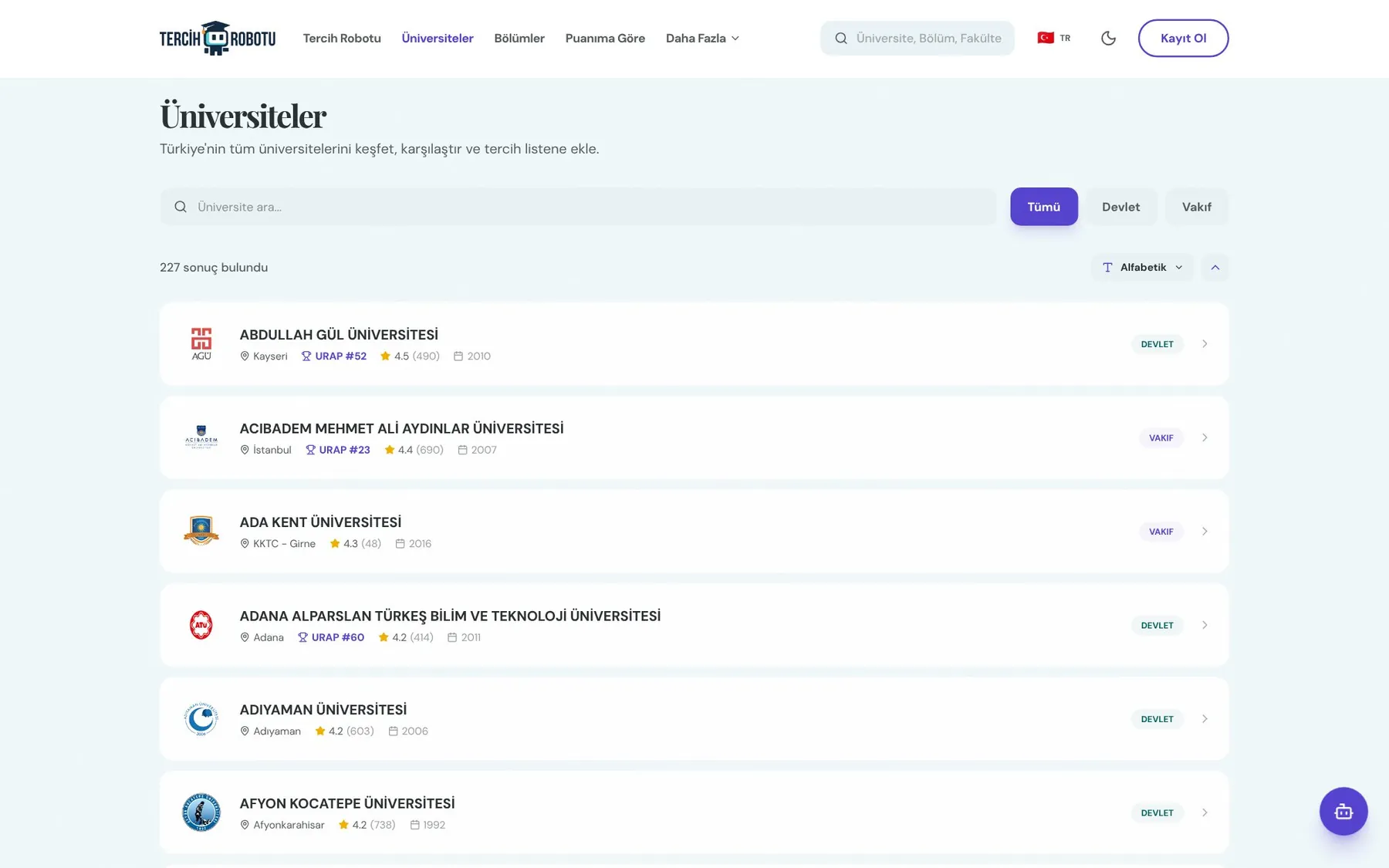Toggle sort direction arrow button
Screen dimensions: 1389x868
pos(1215,267)
